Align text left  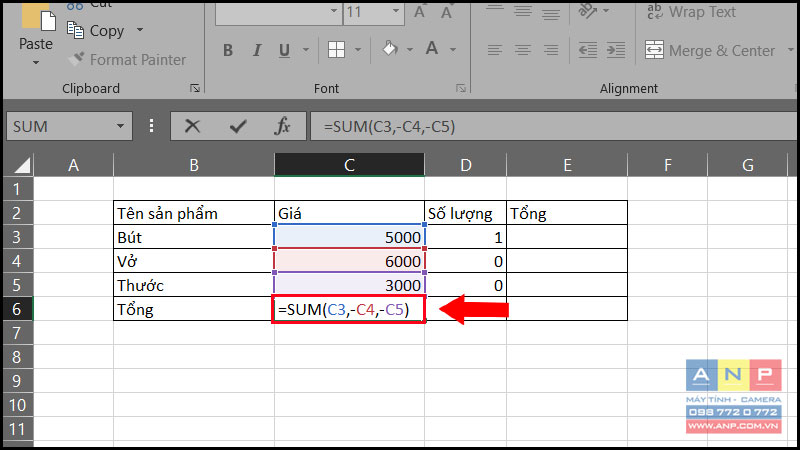point(494,50)
